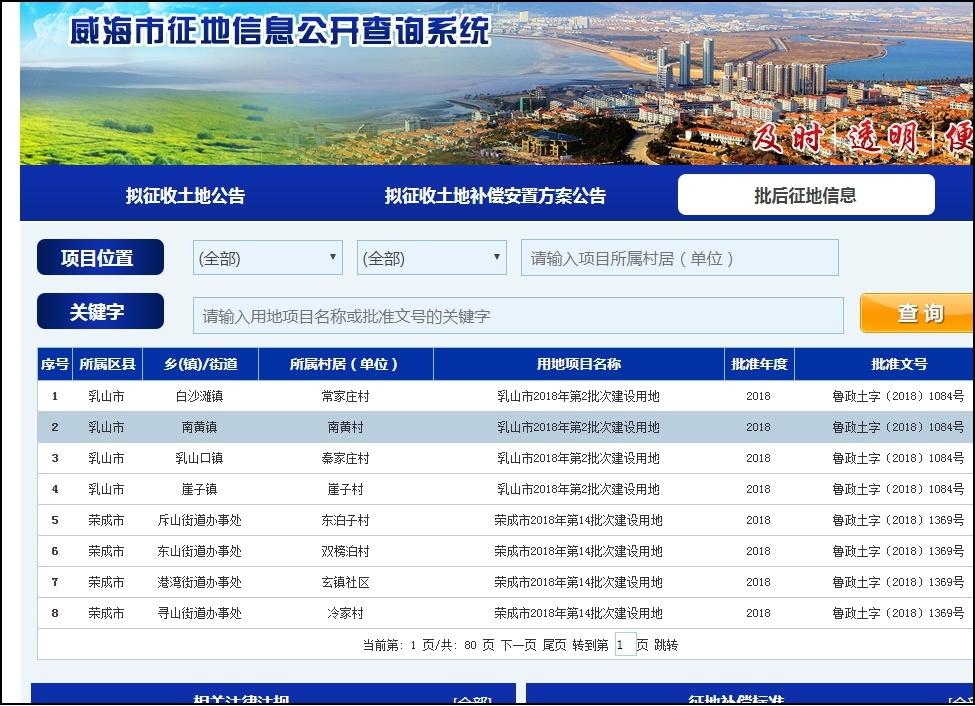This screenshot has height=706, width=975.
Task: Click the 批准年度 column header
Action: point(759,365)
